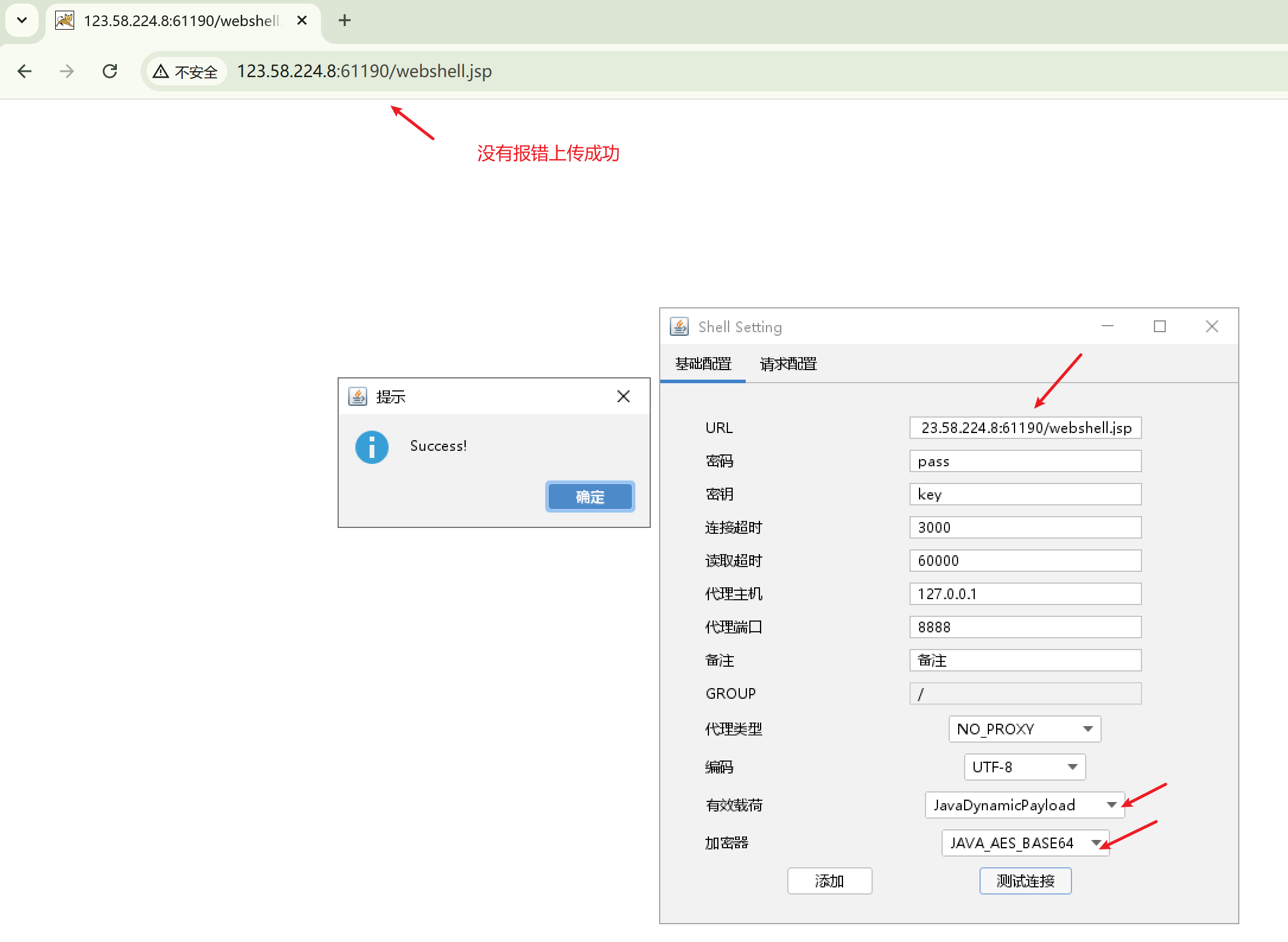Expand the NO_PROXY proxy type dropdown
The image size is (1288, 942).
pos(1087,729)
